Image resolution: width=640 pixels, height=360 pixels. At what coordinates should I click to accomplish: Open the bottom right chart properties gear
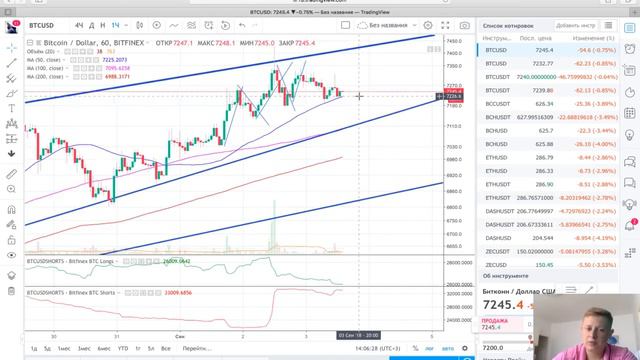pyautogui.click(x=465, y=348)
